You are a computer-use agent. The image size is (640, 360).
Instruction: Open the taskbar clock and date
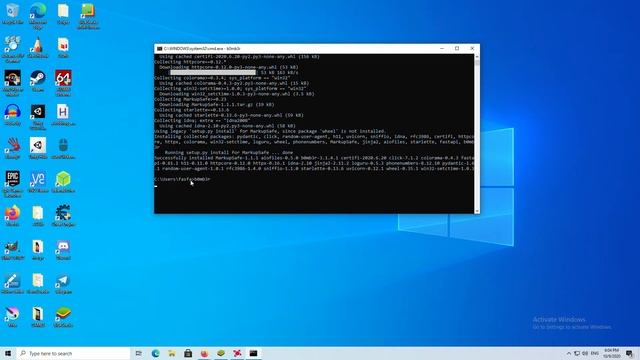tap(611, 353)
